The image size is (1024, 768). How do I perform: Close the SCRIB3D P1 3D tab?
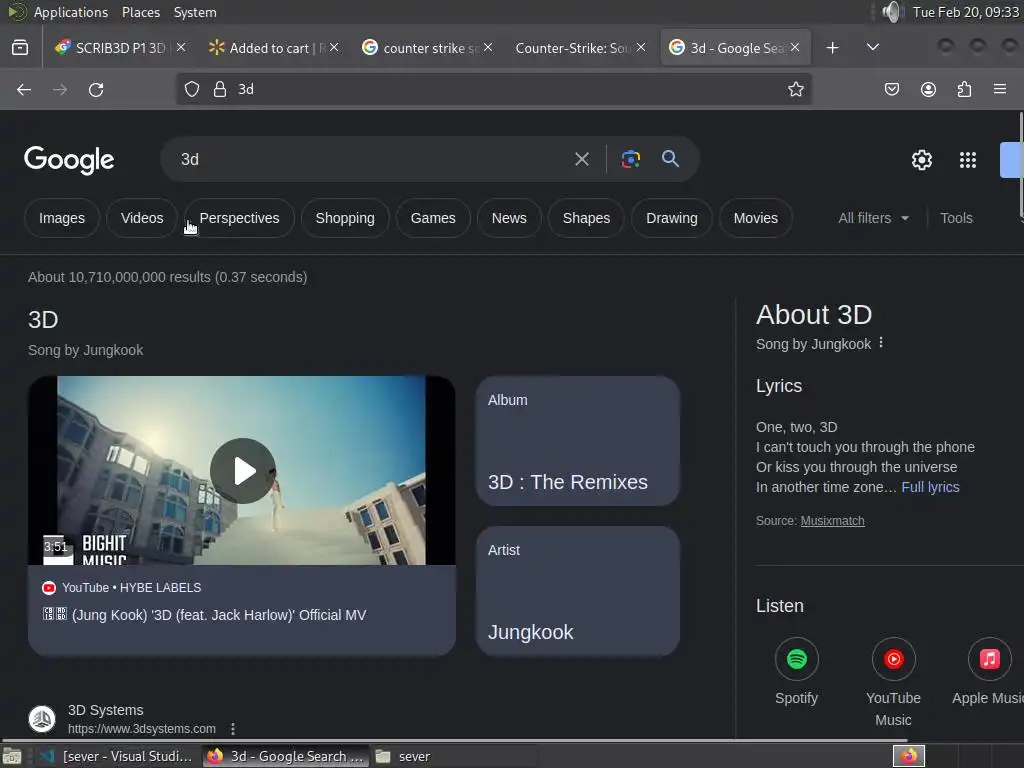click(x=181, y=47)
